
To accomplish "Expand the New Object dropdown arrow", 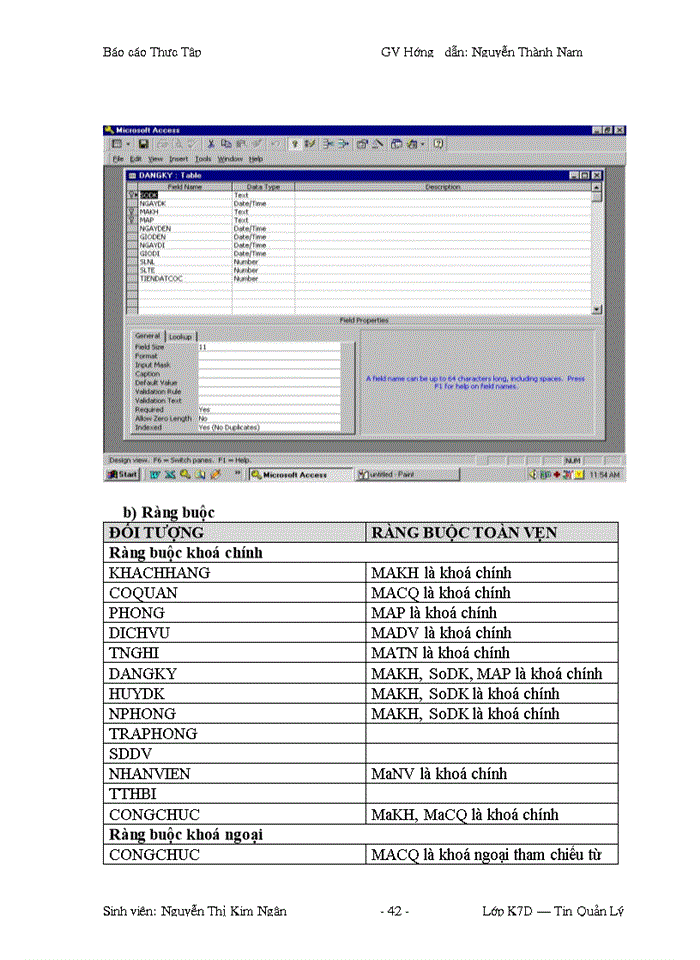I will pyautogui.click(x=422, y=144).
